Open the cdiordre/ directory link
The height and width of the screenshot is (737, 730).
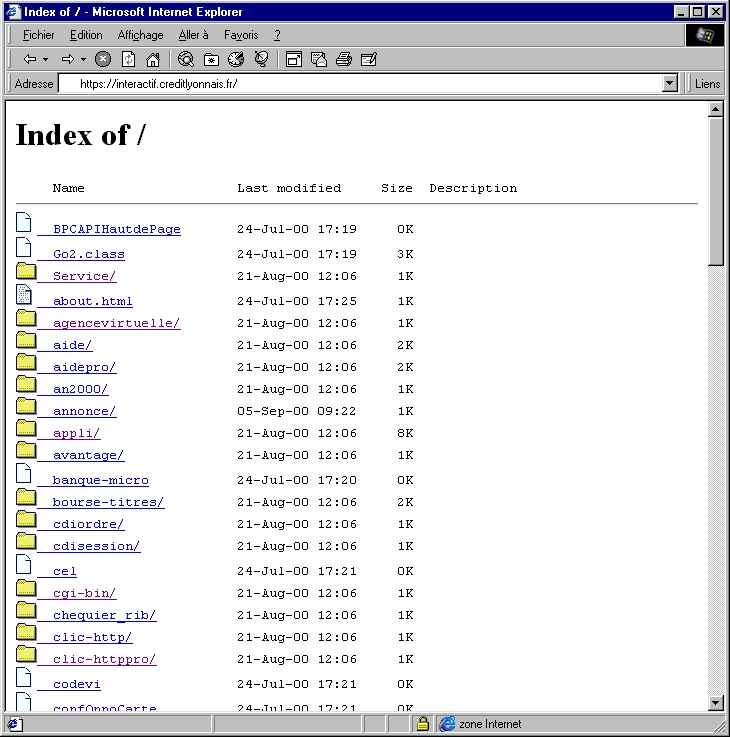[x=88, y=525]
